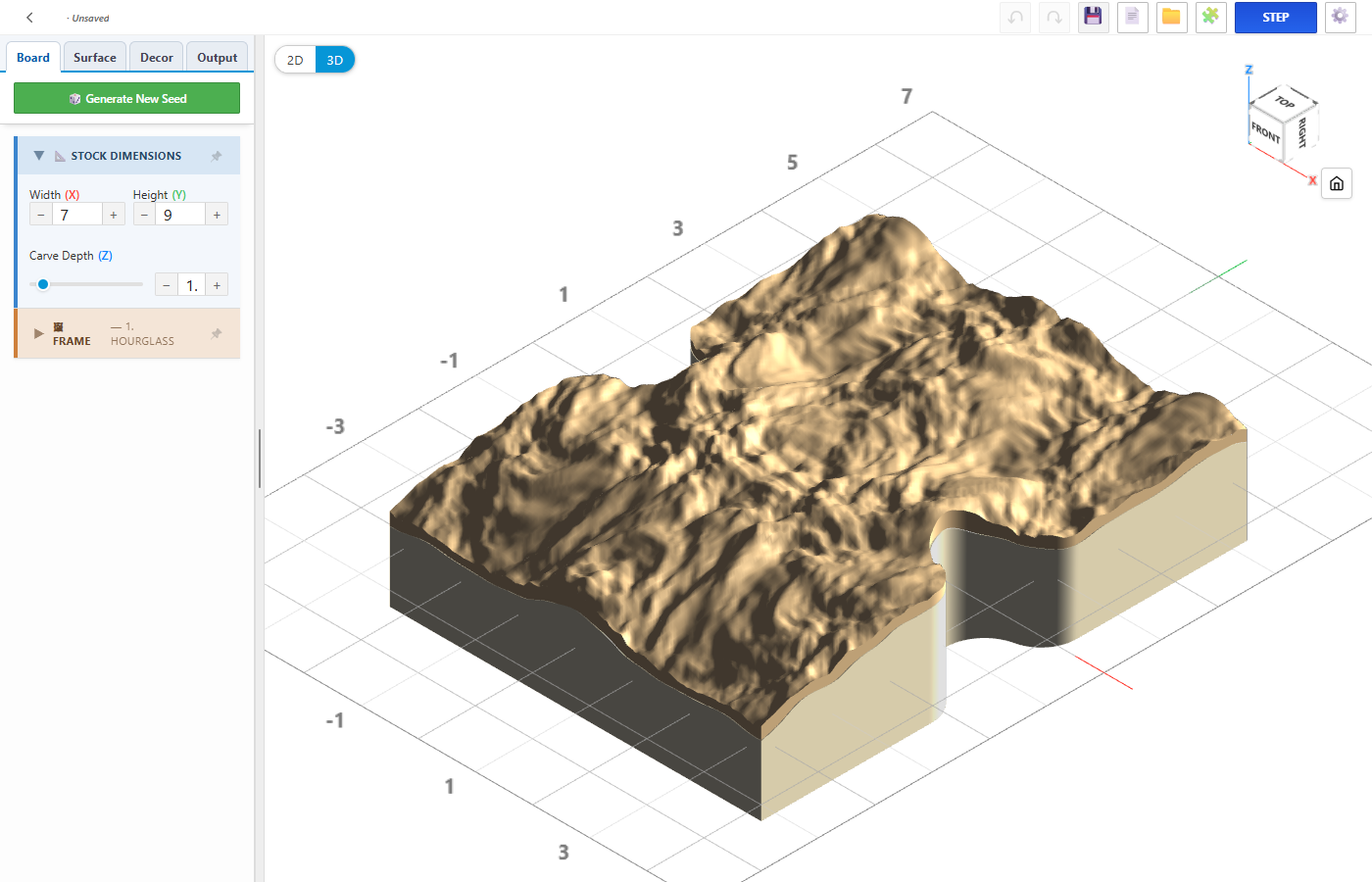Open new document icon in toolbar

click(1133, 18)
